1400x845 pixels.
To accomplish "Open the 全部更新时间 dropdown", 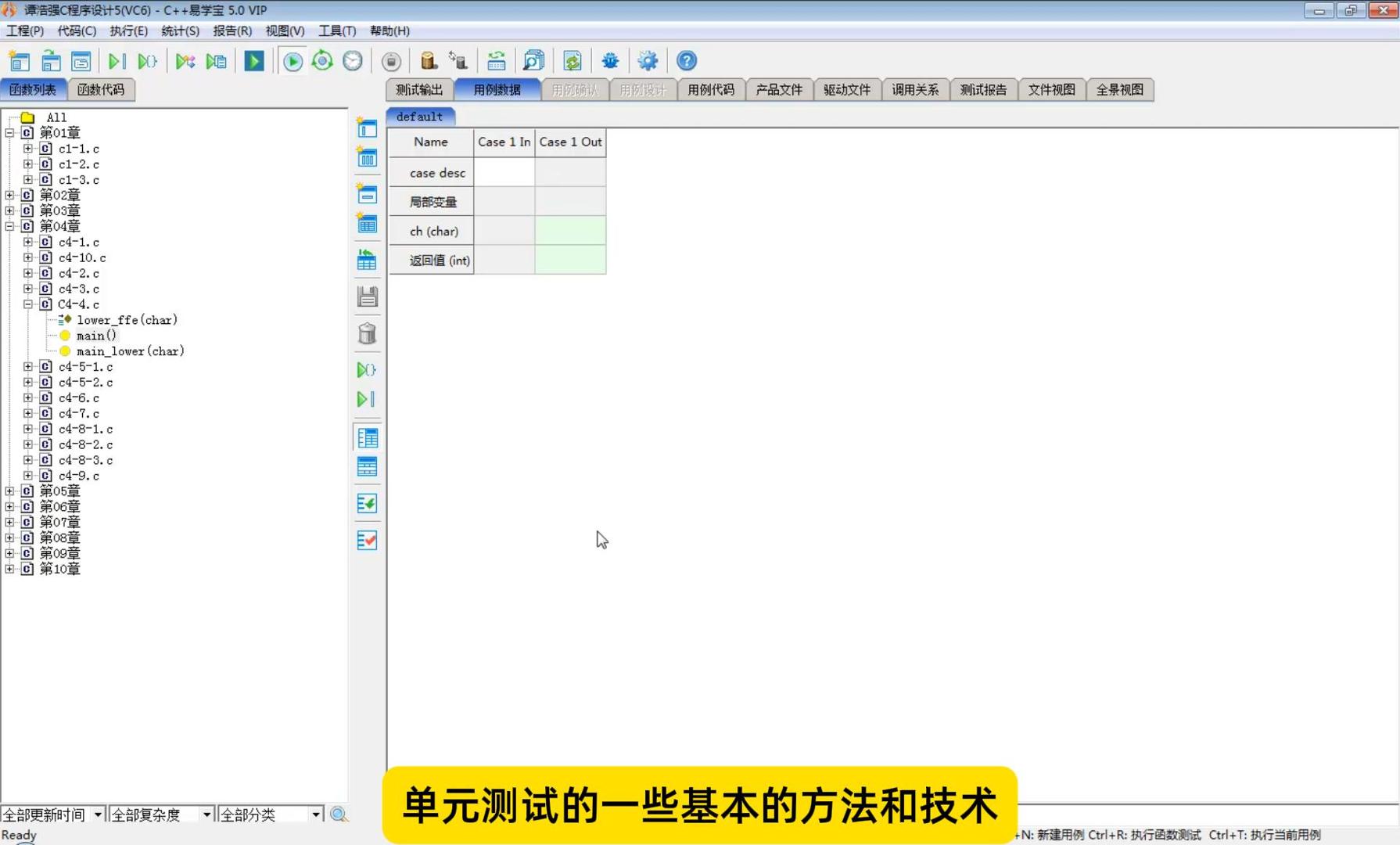I will pos(98,814).
